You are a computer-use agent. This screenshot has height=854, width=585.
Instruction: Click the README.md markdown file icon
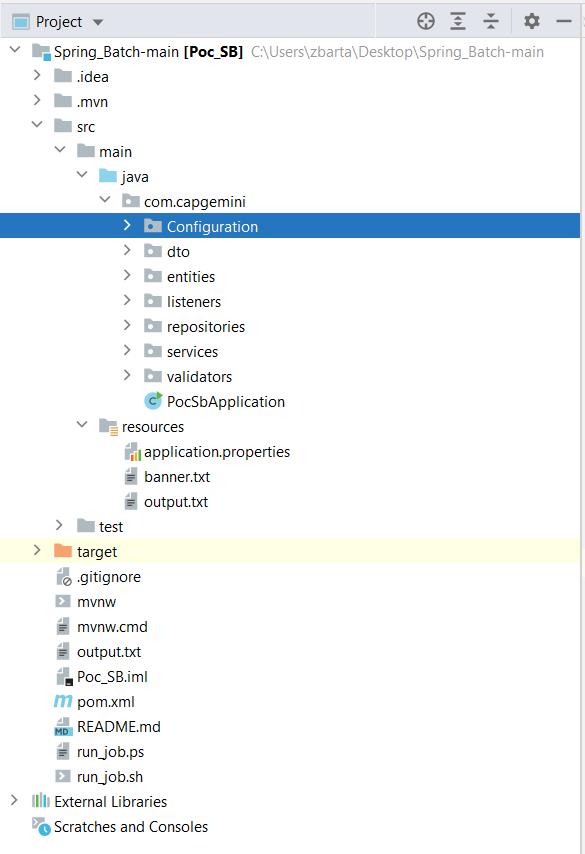63,727
